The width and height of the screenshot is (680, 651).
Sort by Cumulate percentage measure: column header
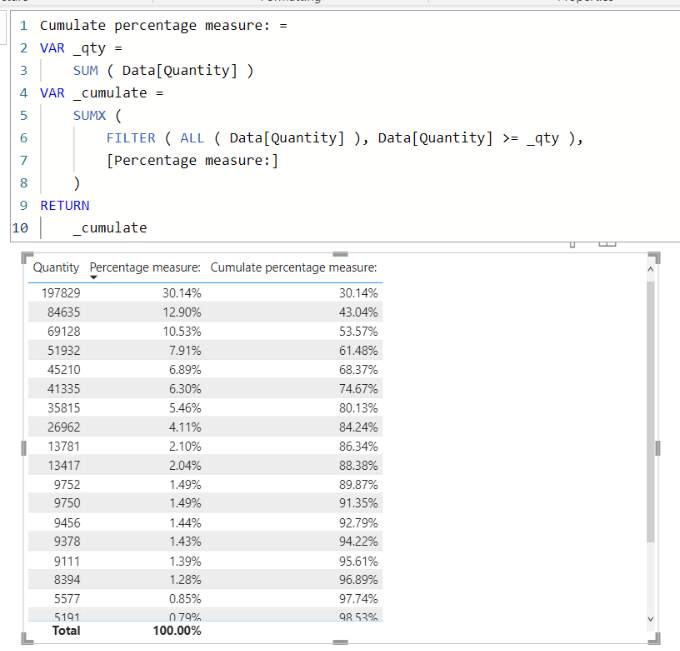pos(294,268)
